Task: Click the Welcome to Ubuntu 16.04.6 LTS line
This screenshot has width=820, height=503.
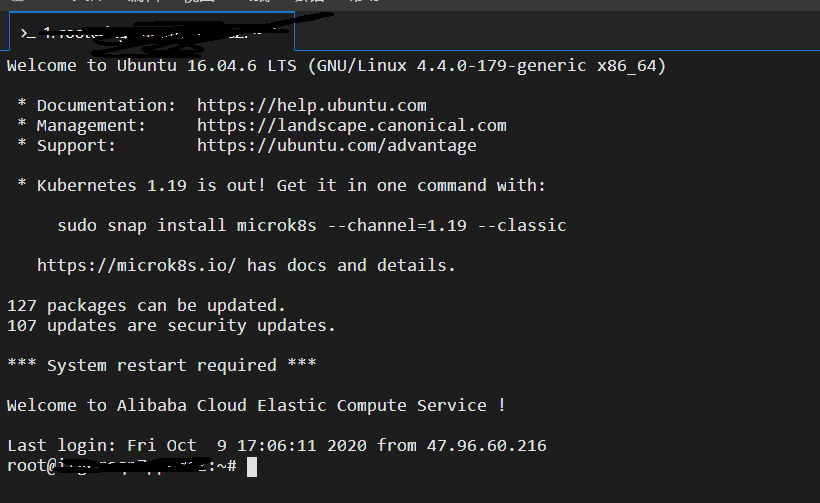Action: click(336, 66)
